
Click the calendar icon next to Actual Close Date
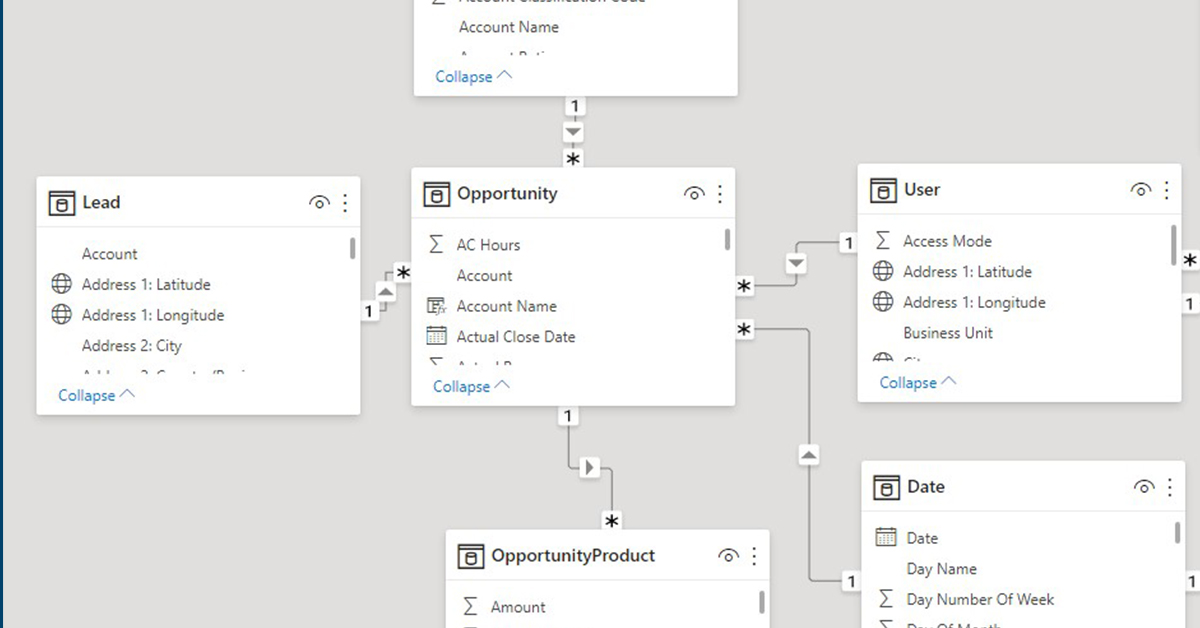click(x=437, y=337)
